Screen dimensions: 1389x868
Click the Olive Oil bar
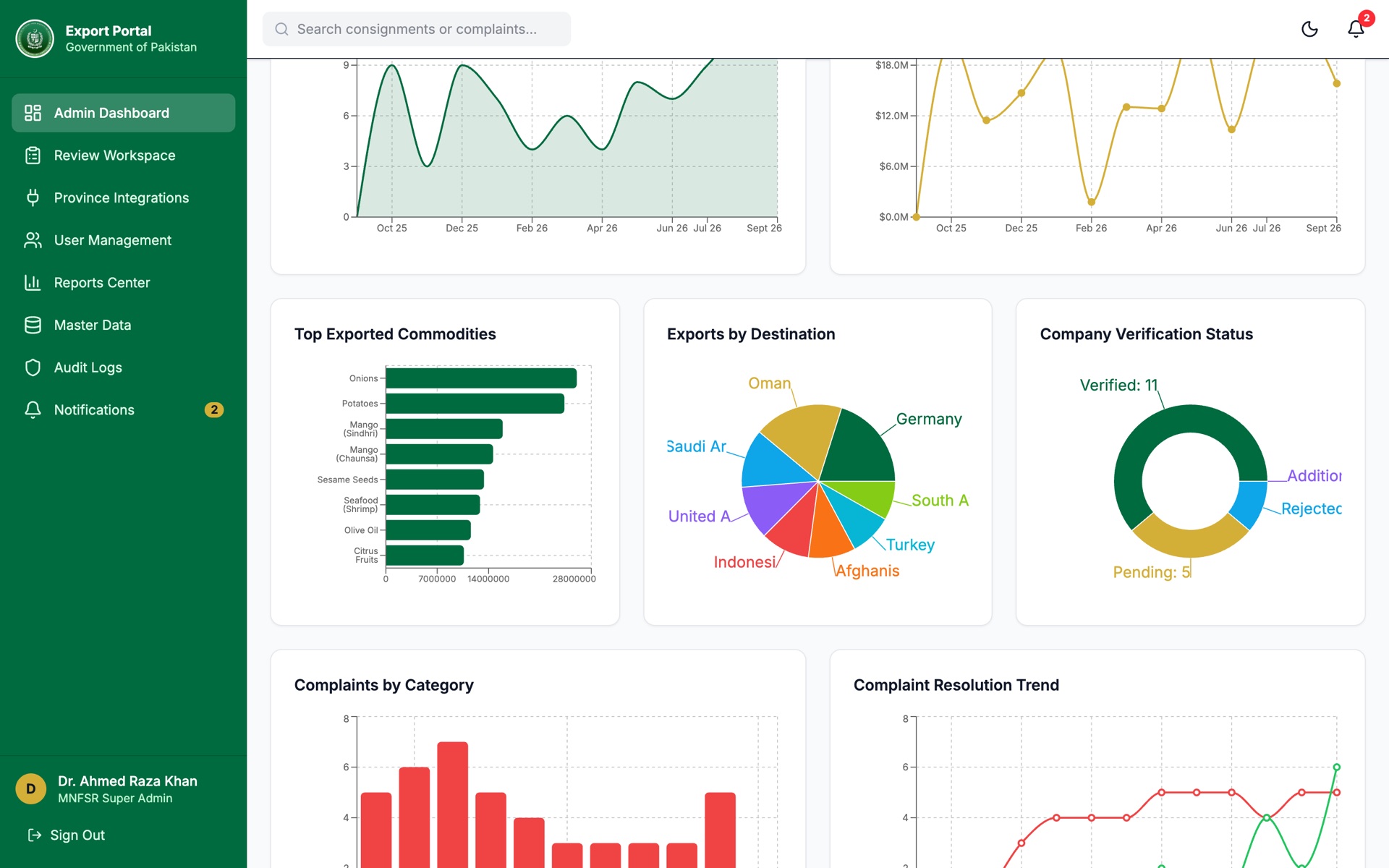[428, 530]
